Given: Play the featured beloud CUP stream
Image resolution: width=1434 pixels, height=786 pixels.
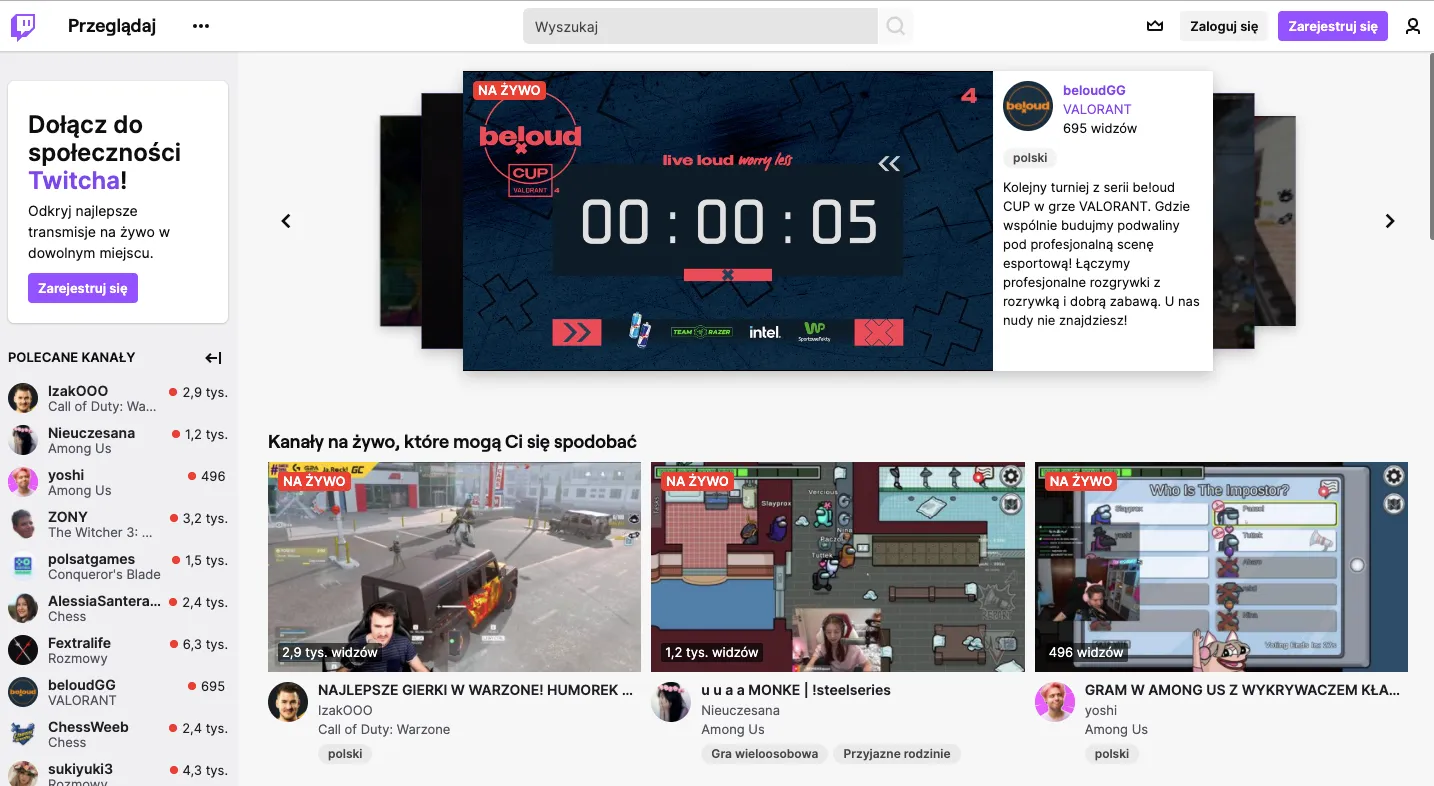Looking at the screenshot, I should click(x=728, y=221).
